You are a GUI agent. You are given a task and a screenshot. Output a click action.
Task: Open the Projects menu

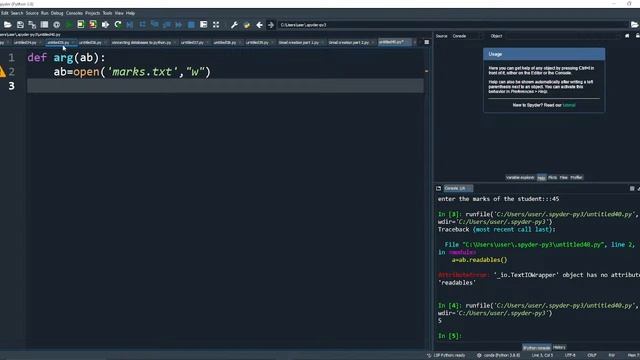pyautogui.click(x=93, y=13)
